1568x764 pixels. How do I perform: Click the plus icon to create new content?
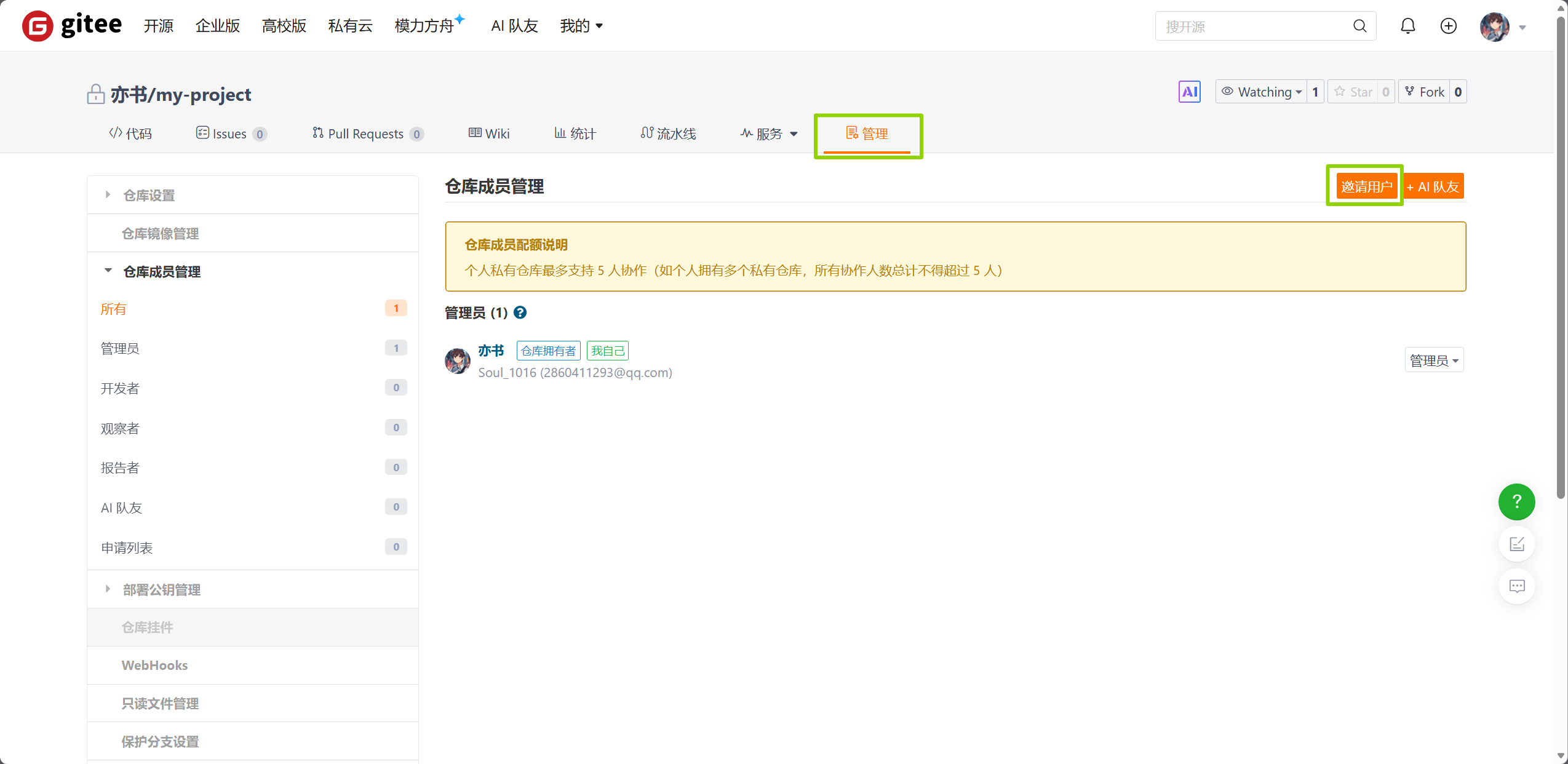click(x=1448, y=26)
